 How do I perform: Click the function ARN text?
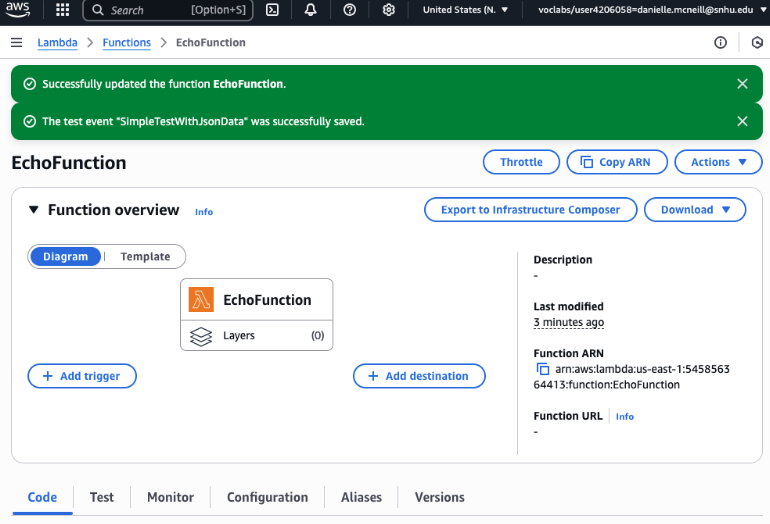pyautogui.click(x=632, y=377)
